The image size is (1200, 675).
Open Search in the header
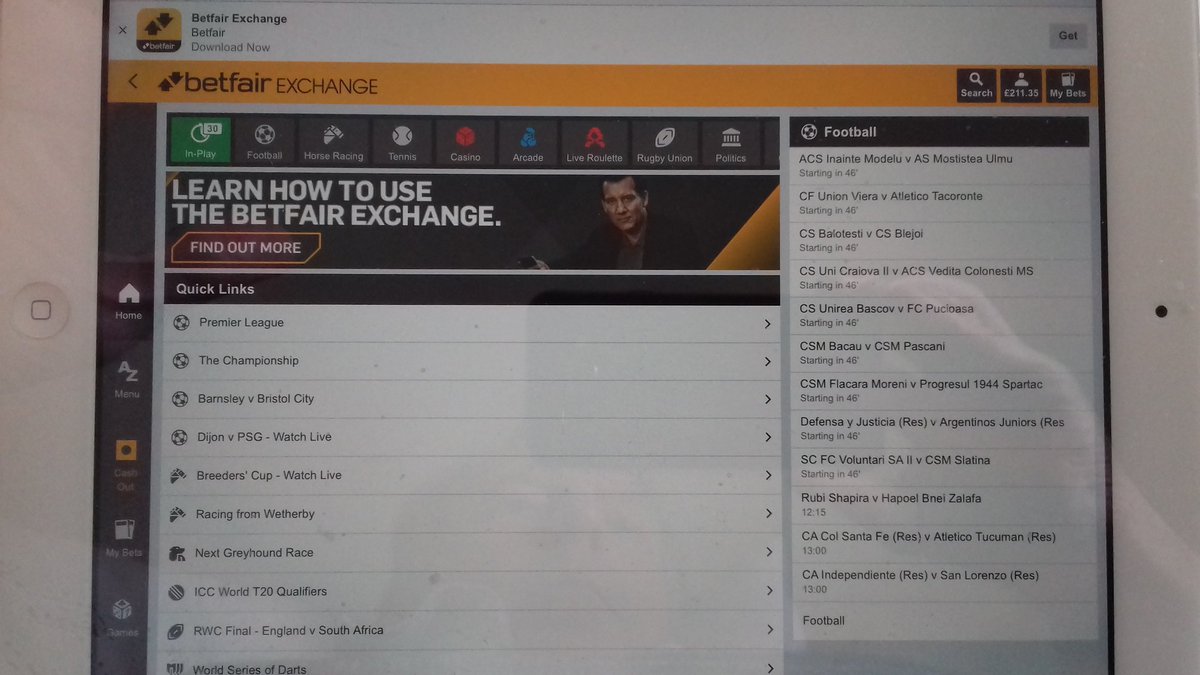tap(976, 85)
